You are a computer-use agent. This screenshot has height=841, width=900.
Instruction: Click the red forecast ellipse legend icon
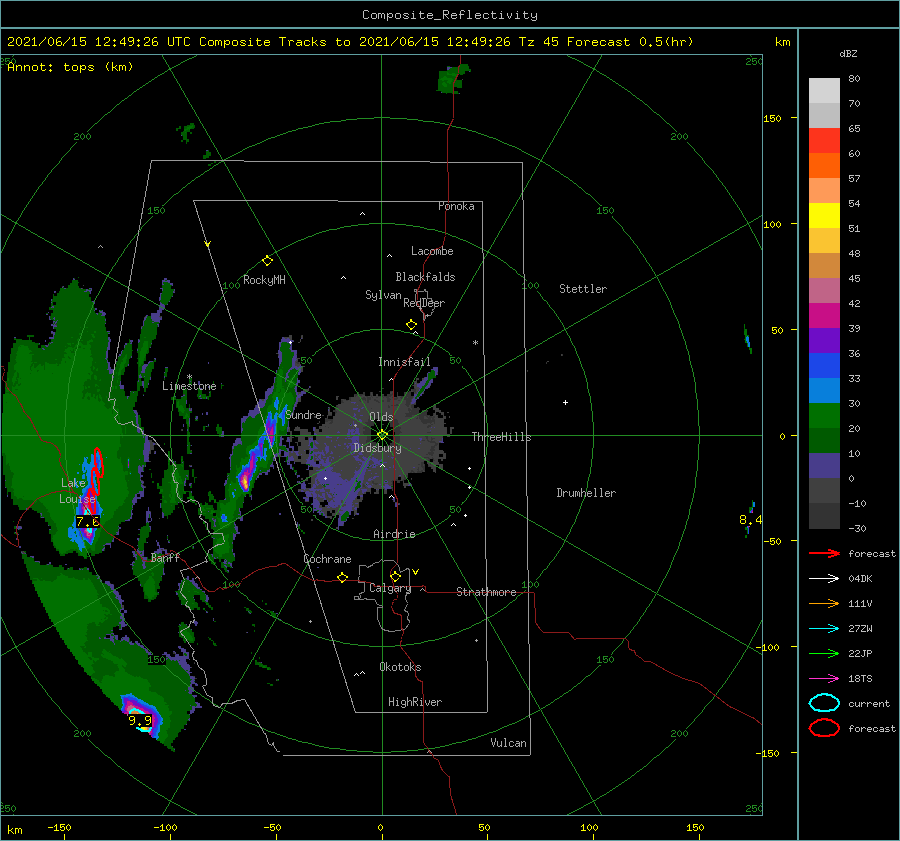pos(824,728)
